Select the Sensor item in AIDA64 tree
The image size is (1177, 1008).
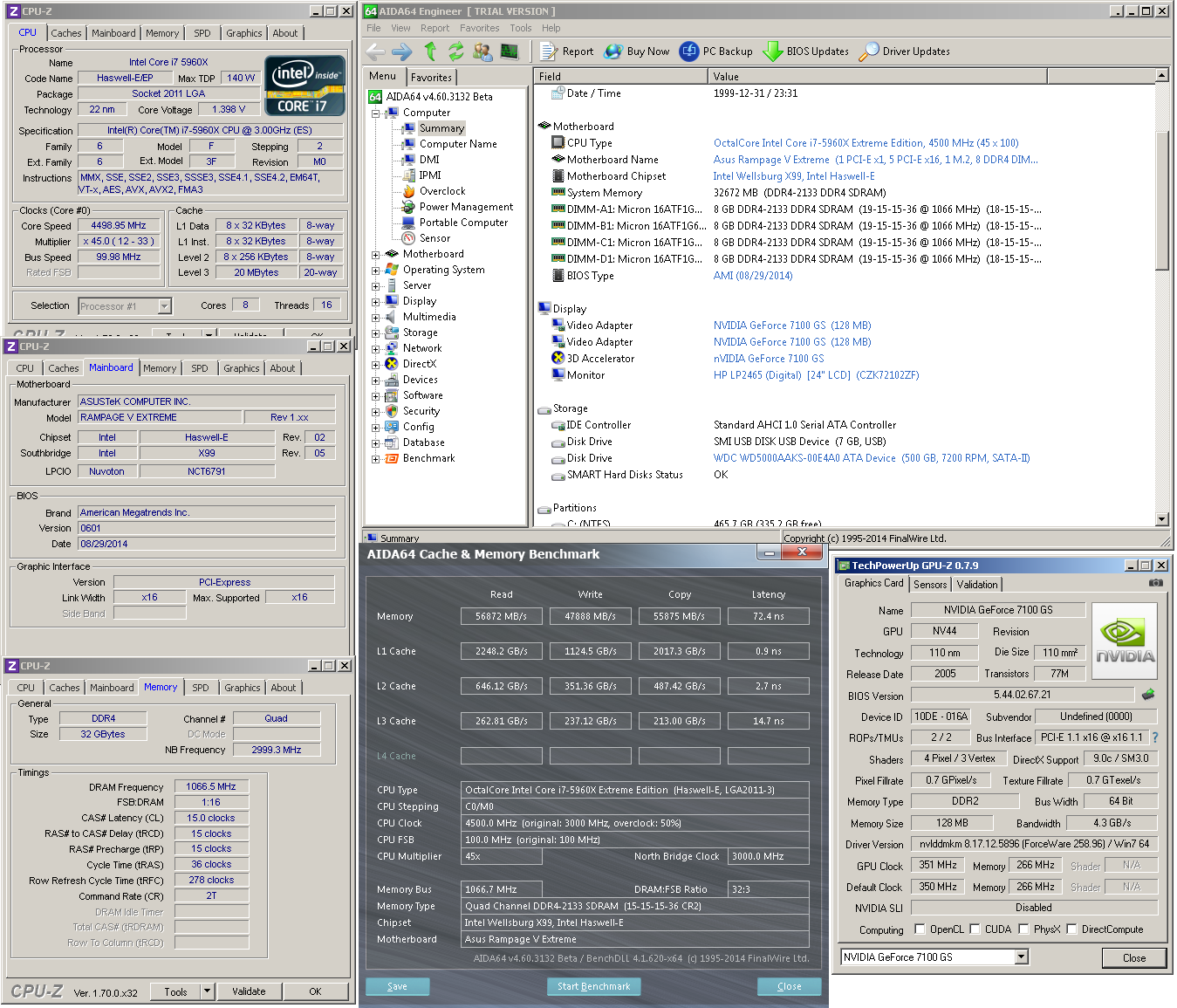coord(435,238)
